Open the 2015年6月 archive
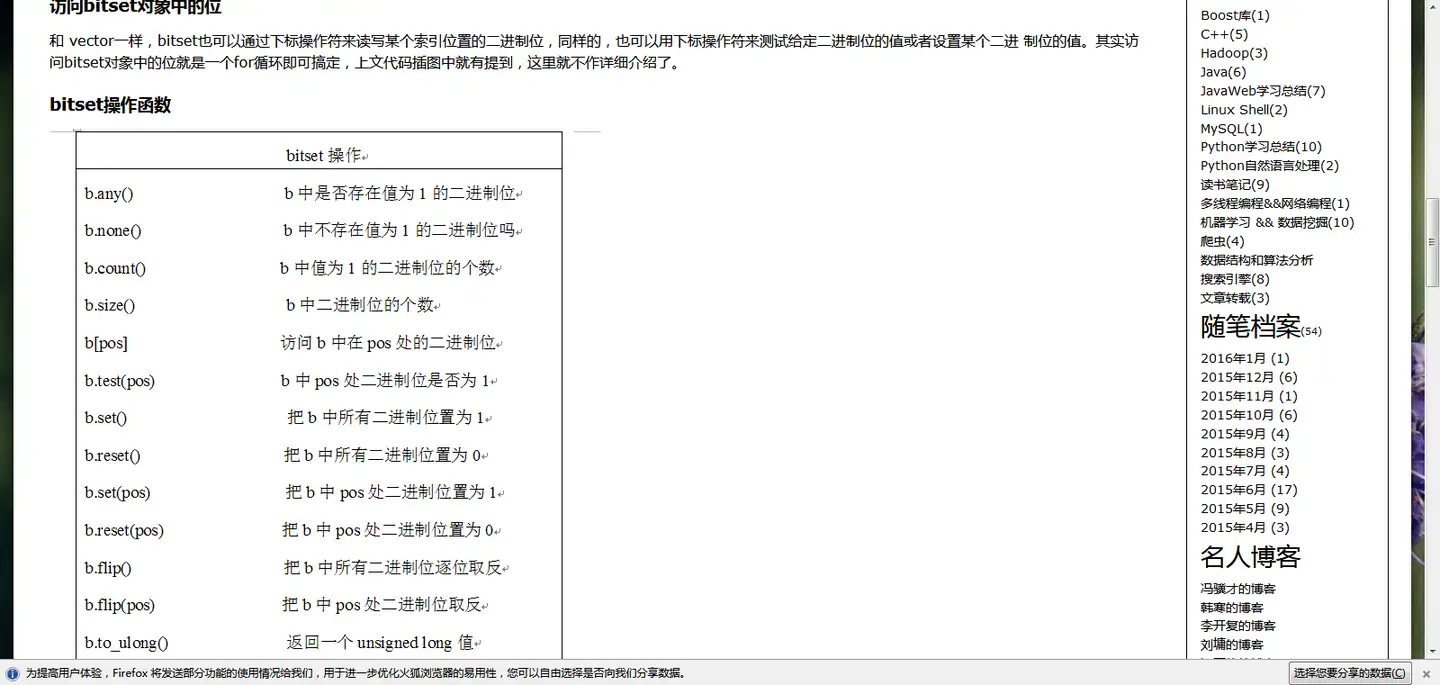The image size is (1440, 685). [1248, 489]
